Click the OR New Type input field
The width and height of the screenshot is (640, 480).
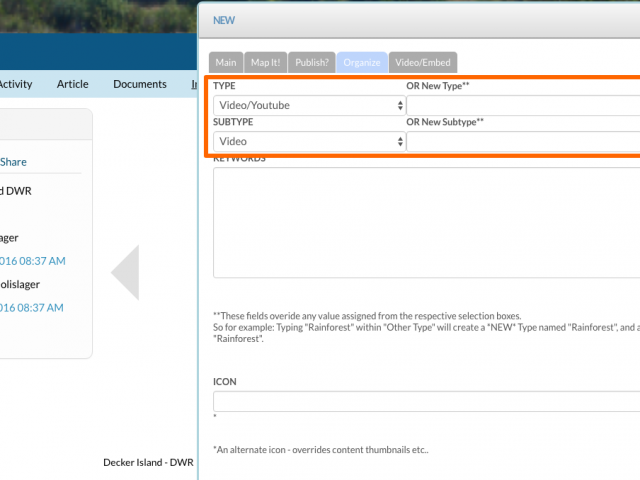pyautogui.click(x=523, y=105)
